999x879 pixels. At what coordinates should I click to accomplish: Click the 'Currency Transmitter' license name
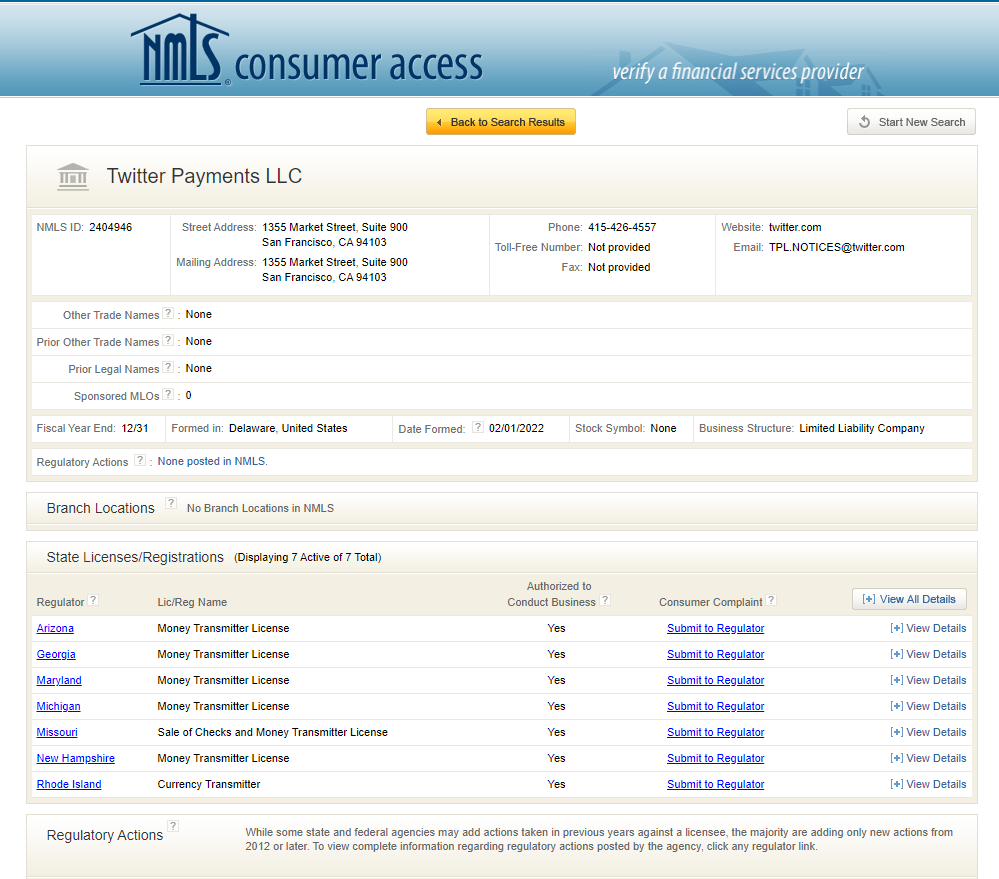209,785
